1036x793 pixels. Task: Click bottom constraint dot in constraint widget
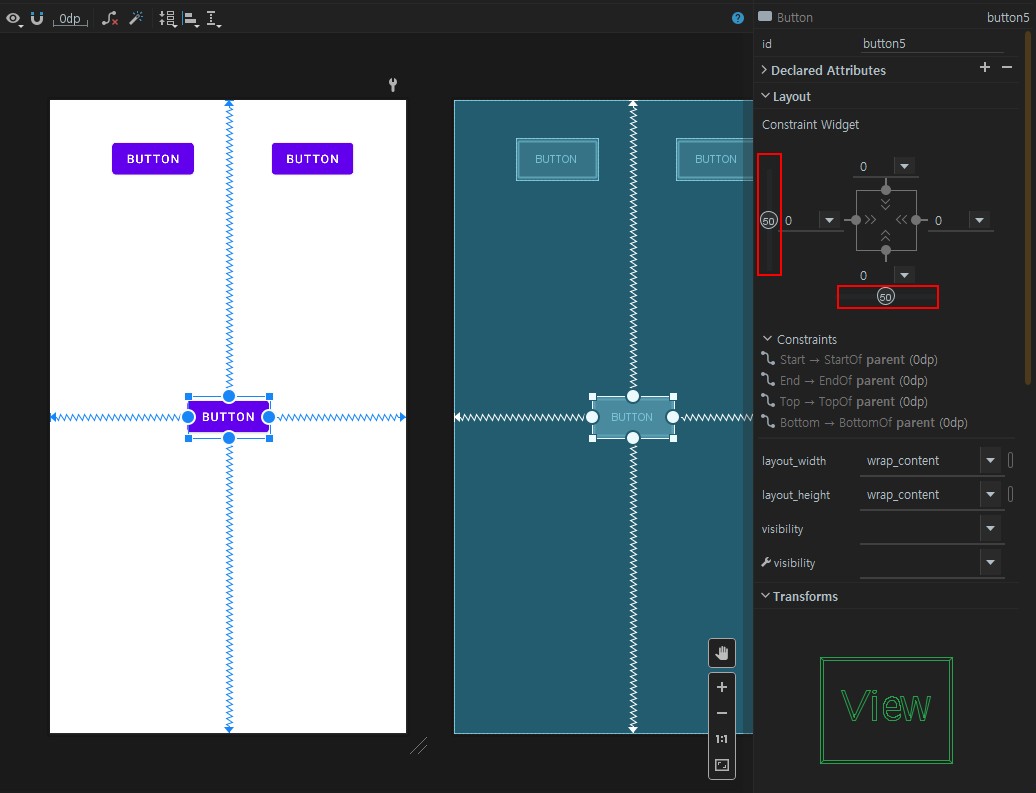[886, 250]
